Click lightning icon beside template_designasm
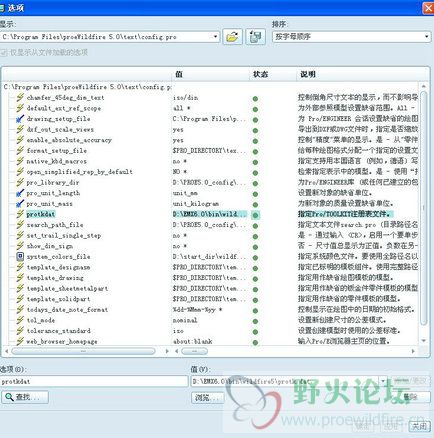This screenshot has width=434, height=438. (20, 267)
